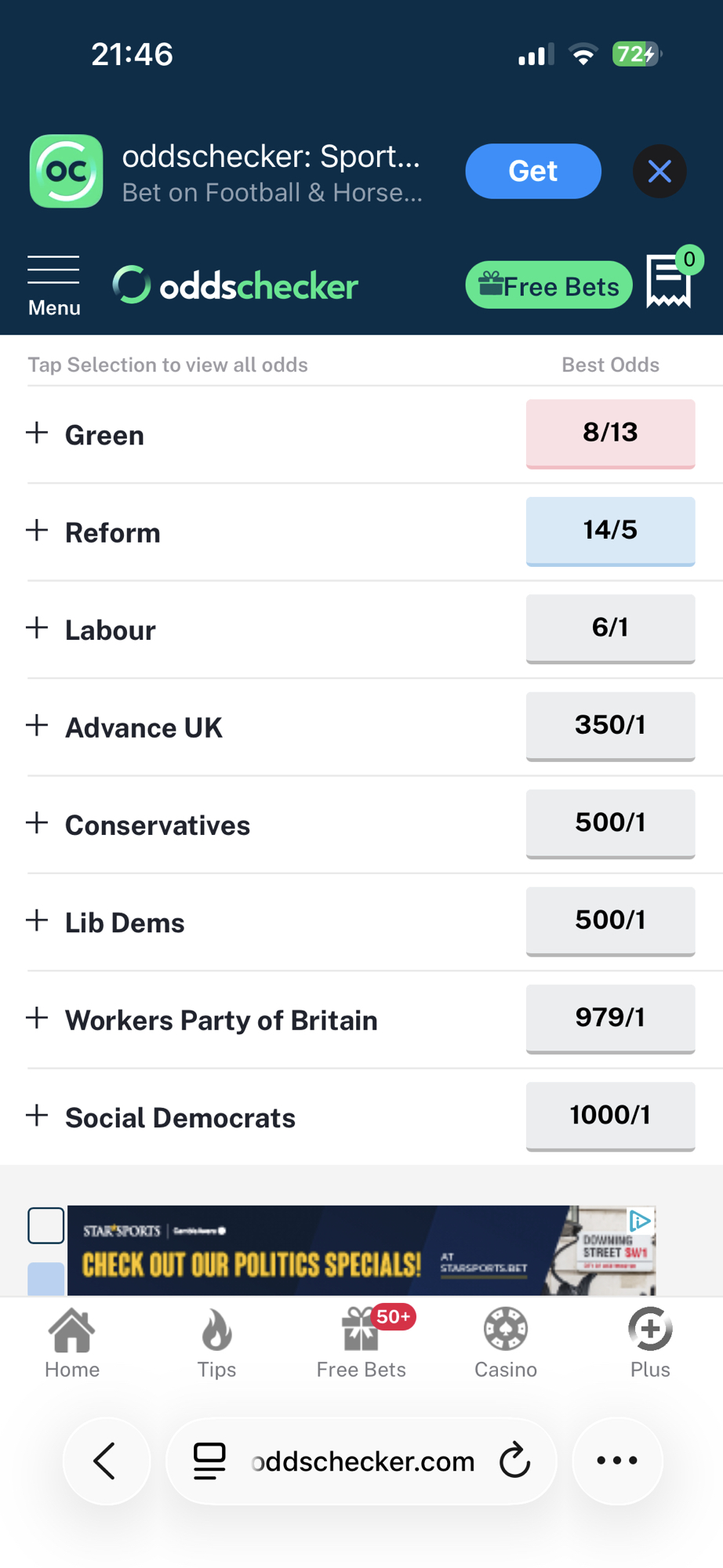Expand the Green selection row
Viewport: 723px width, 1568px height.
[x=37, y=434]
